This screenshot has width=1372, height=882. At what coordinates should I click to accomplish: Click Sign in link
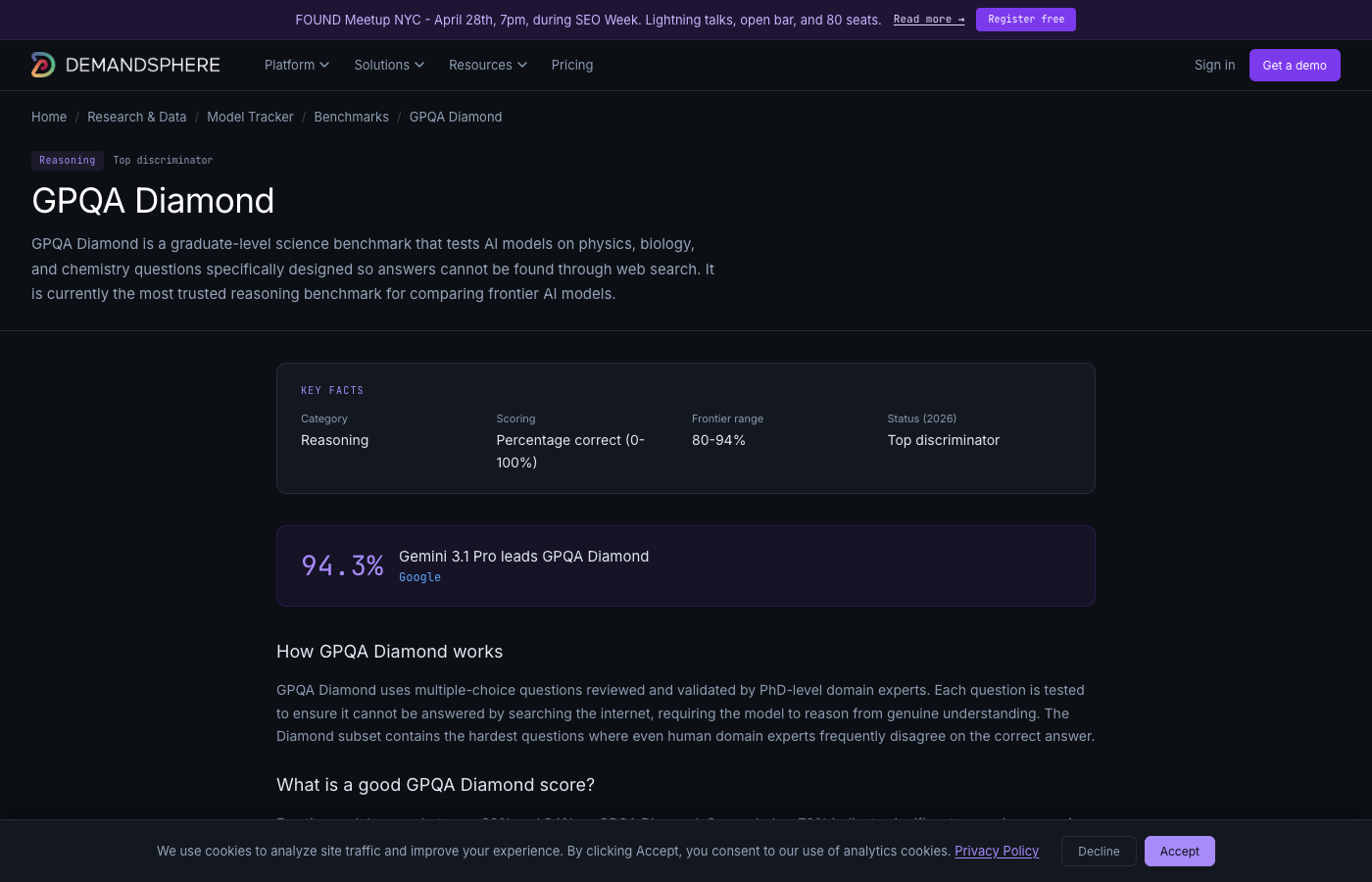click(1214, 65)
